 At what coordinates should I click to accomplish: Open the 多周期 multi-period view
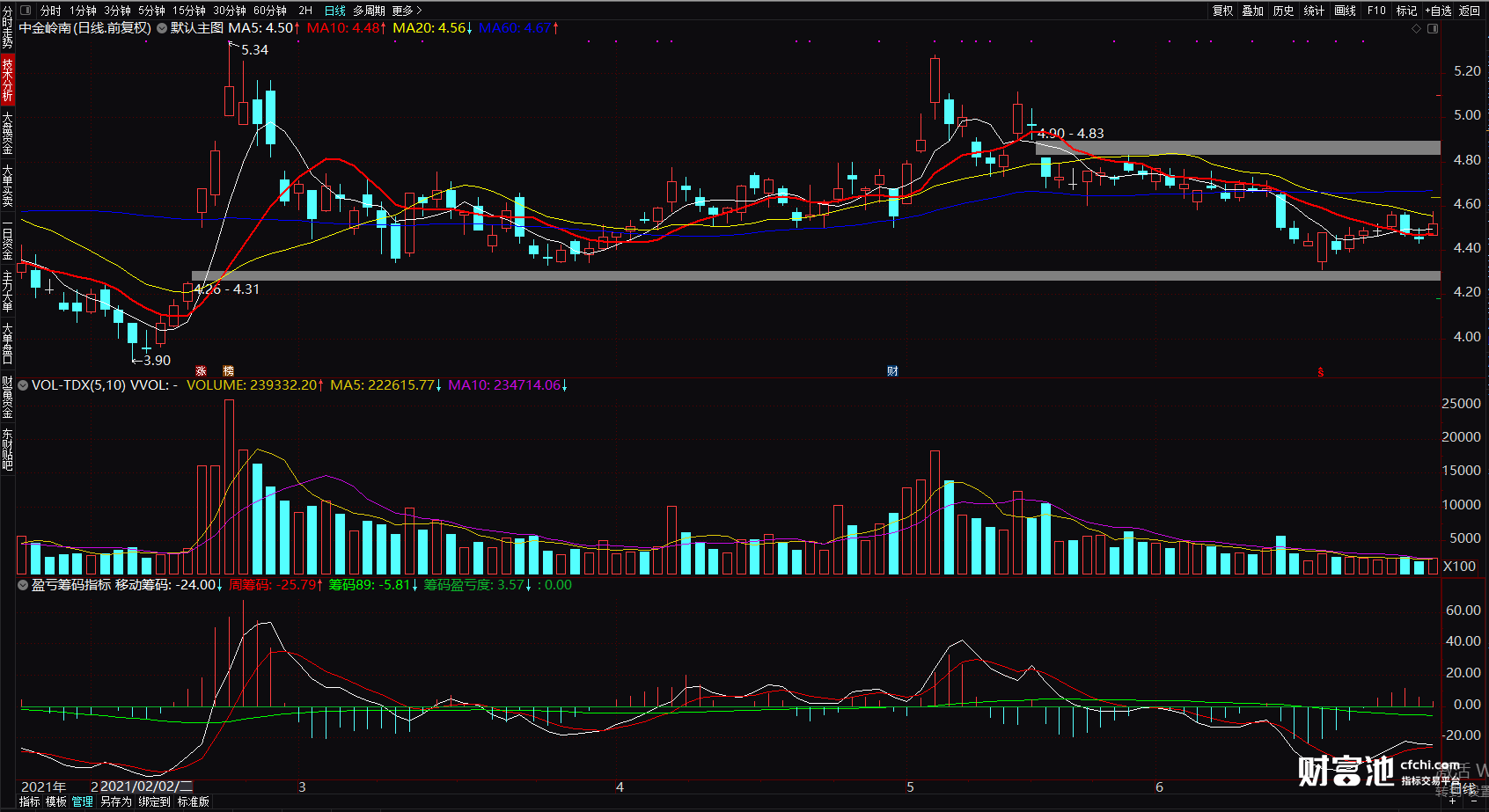tap(369, 11)
